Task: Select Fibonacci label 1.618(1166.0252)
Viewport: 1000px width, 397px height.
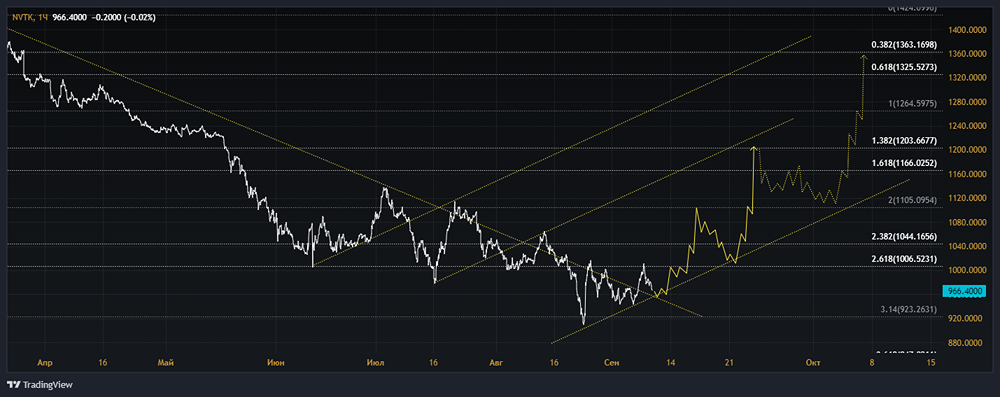Action: [904, 163]
